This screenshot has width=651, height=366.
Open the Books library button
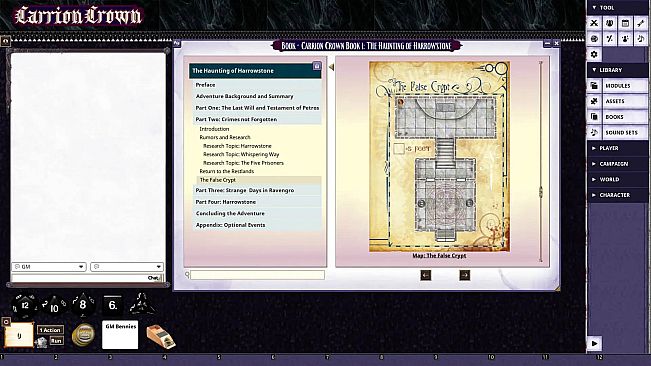[624, 117]
